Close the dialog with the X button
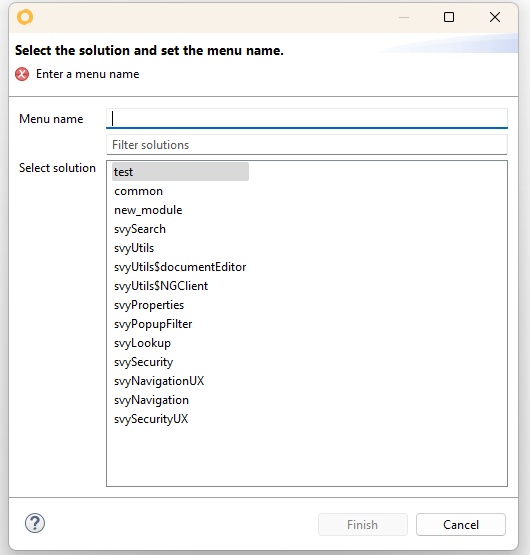 click(x=495, y=17)
